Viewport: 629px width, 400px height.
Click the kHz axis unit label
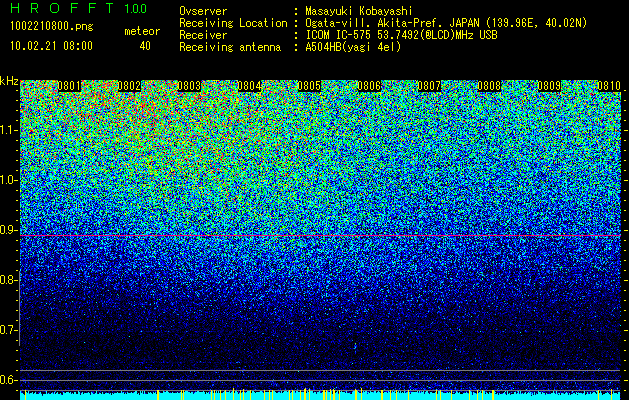tap(9, 81)
